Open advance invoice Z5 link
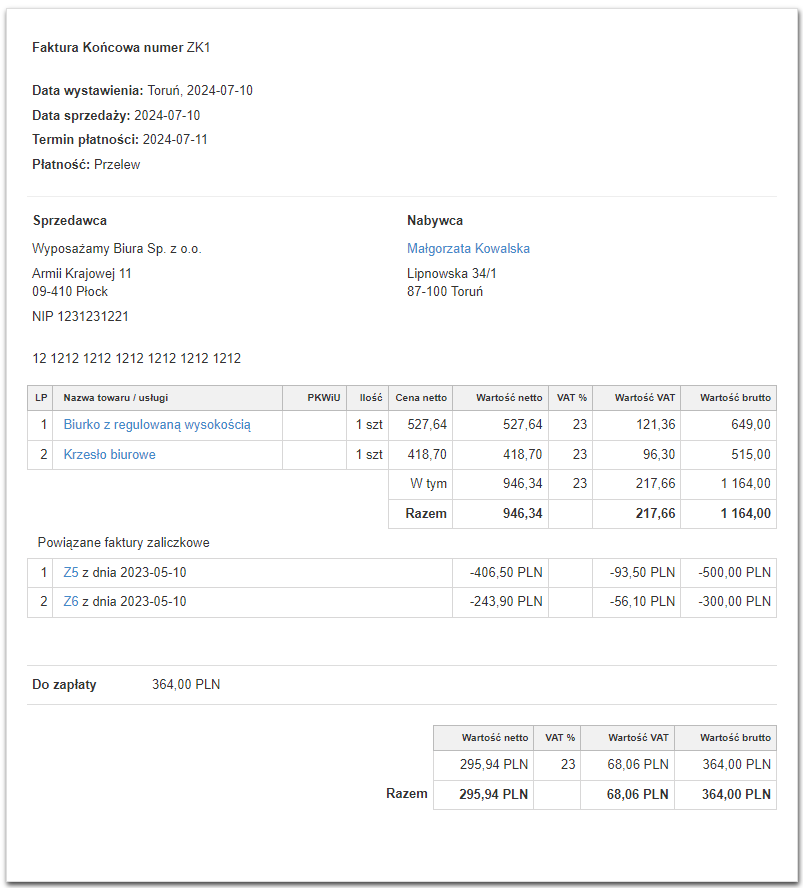803x888 pixels. point(71,573)
